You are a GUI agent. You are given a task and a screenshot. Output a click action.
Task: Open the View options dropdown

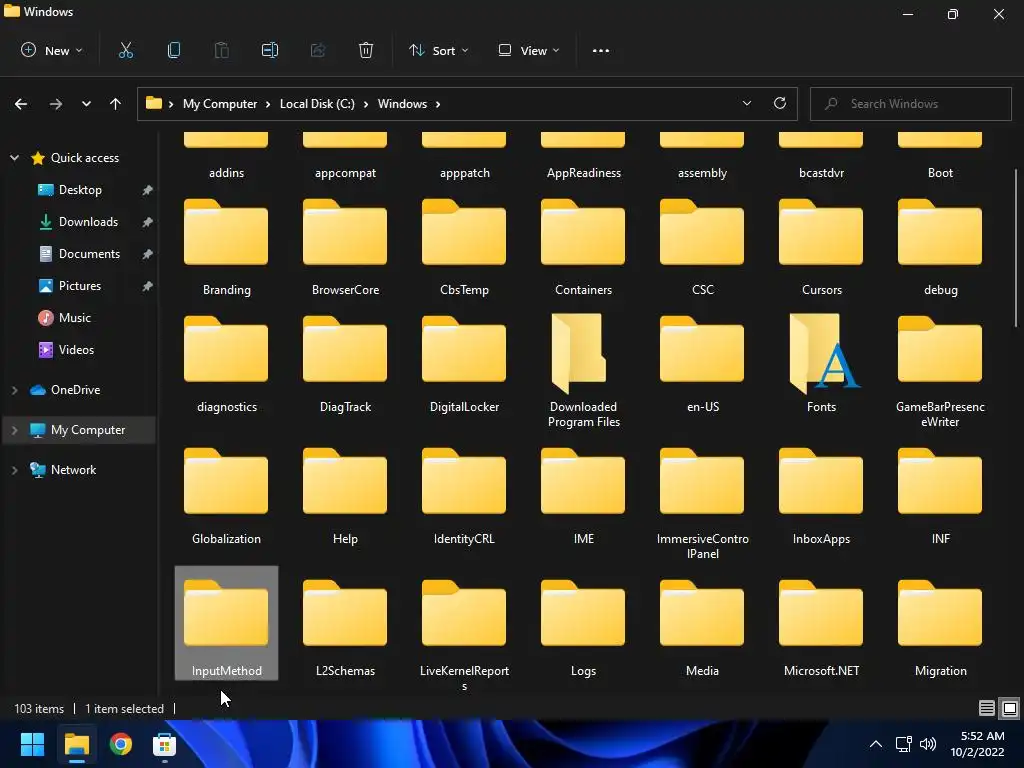(528, 50)
